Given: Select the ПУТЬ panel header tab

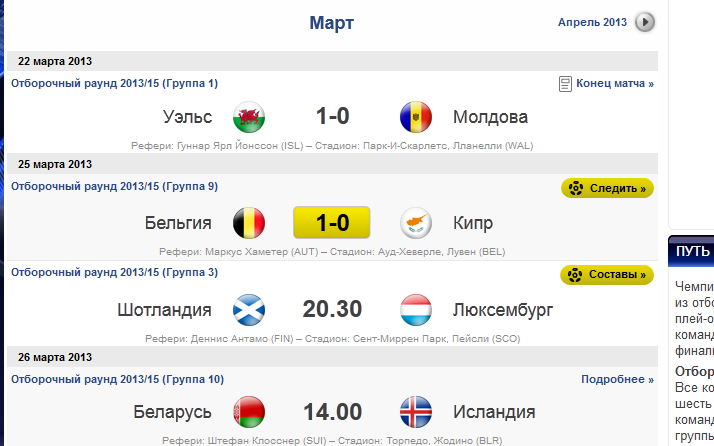Looking at the screenshot, I should 692,251.
